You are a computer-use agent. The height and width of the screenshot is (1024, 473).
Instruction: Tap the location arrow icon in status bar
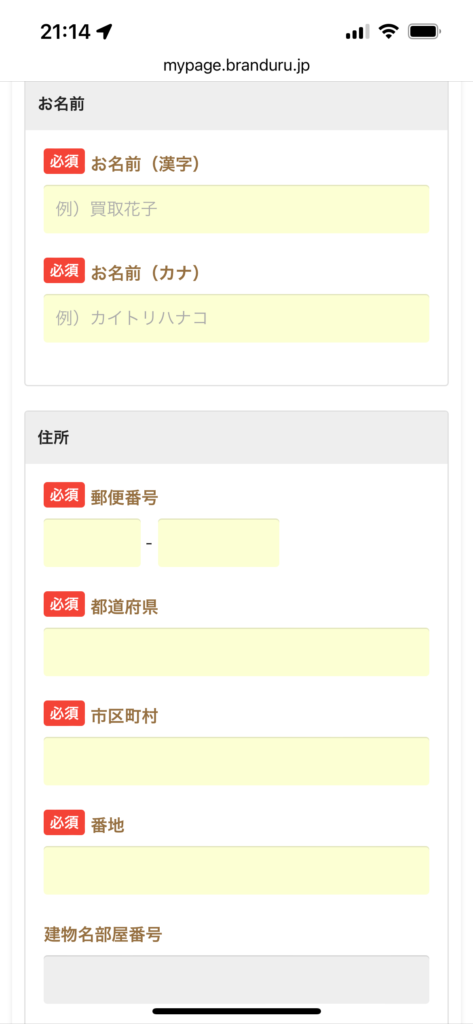coord(105,31)
